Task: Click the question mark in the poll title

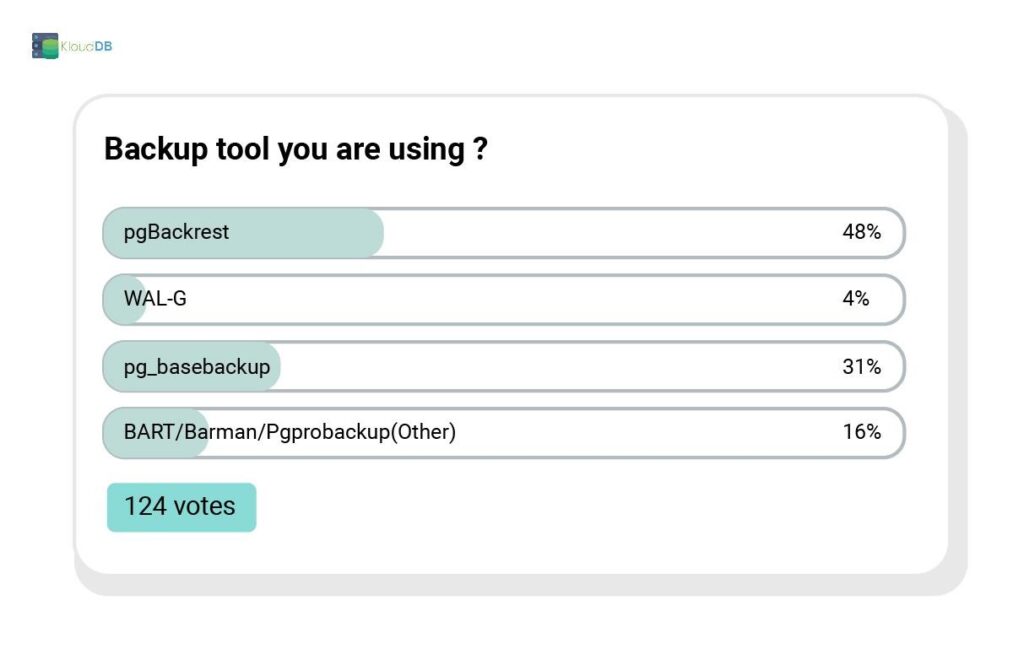Action: pos(479,149)
